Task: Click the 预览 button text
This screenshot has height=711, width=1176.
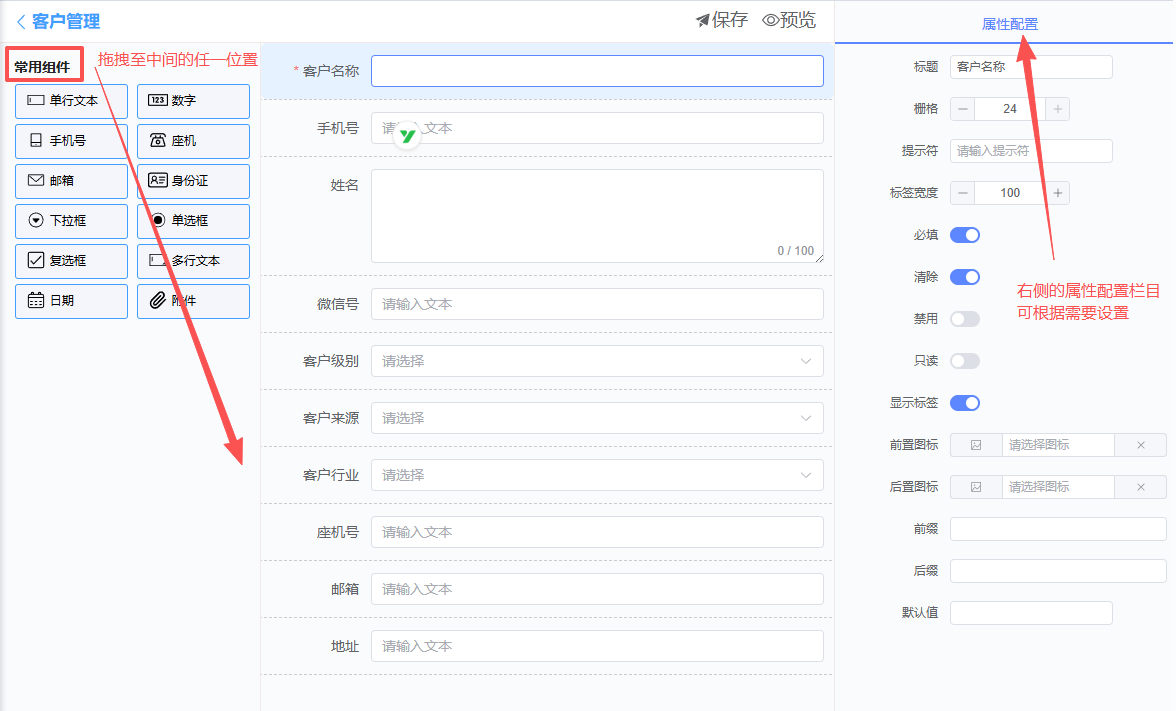Action: coord(797,20)
